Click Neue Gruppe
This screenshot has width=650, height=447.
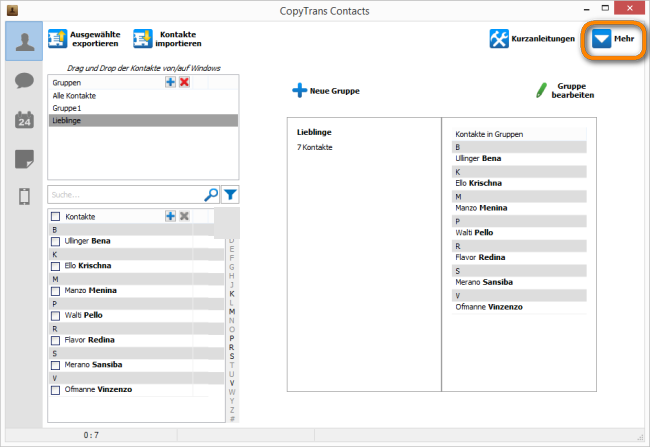click(326, 90)
